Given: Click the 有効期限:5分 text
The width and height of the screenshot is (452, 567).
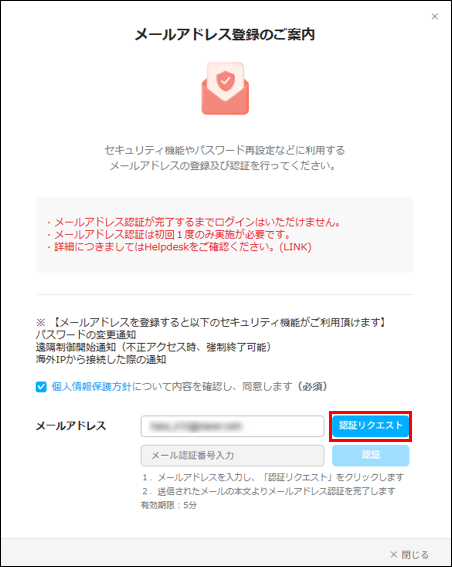Looking at the screenshot, I should [x=169, y=505].
